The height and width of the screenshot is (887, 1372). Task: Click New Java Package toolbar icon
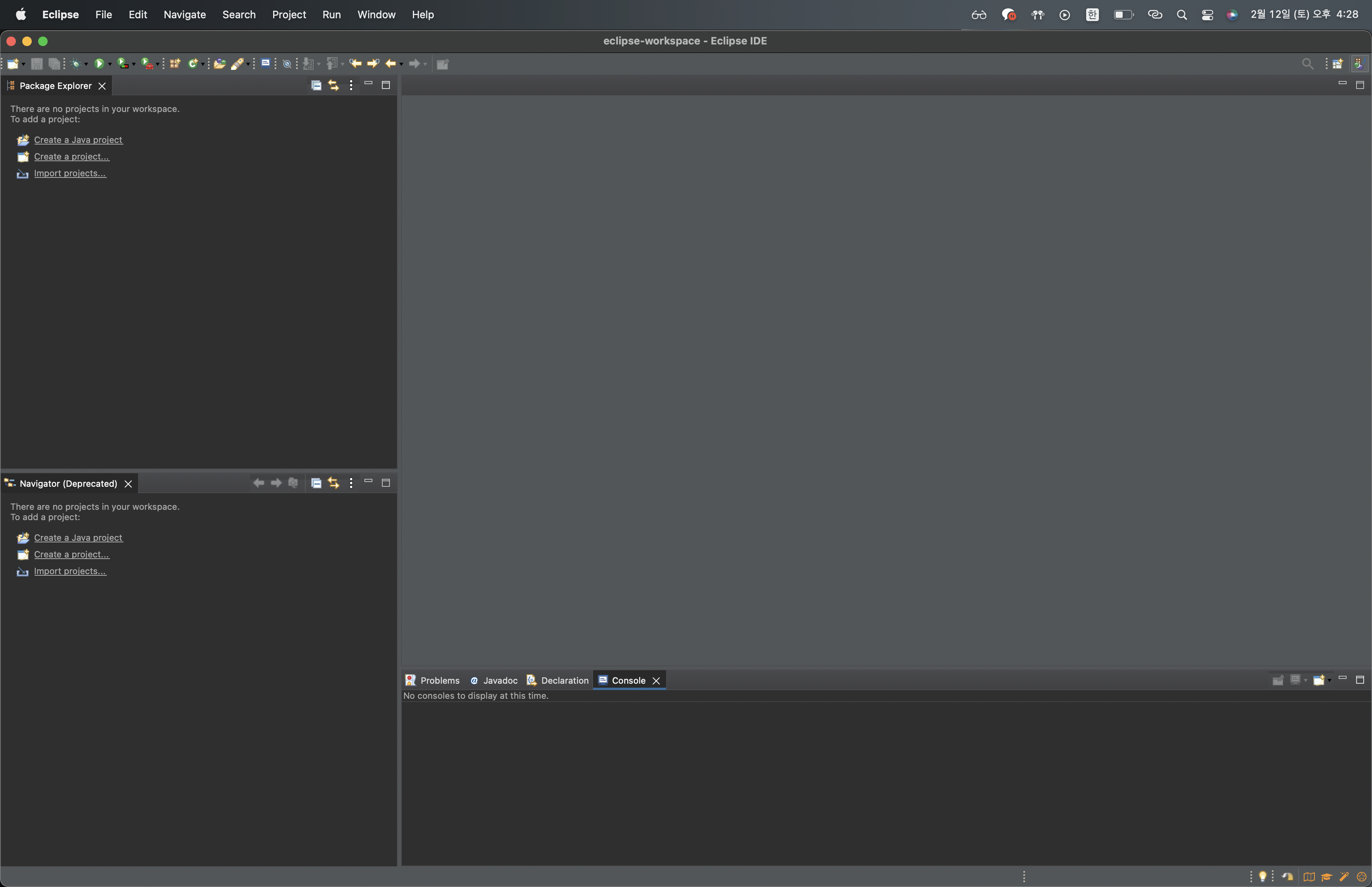pyautogui.click(x=174, y=64)
